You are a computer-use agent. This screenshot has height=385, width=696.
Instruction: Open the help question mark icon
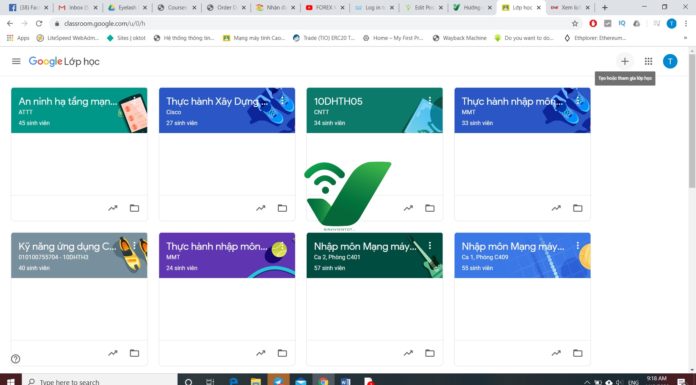[16, 359]
